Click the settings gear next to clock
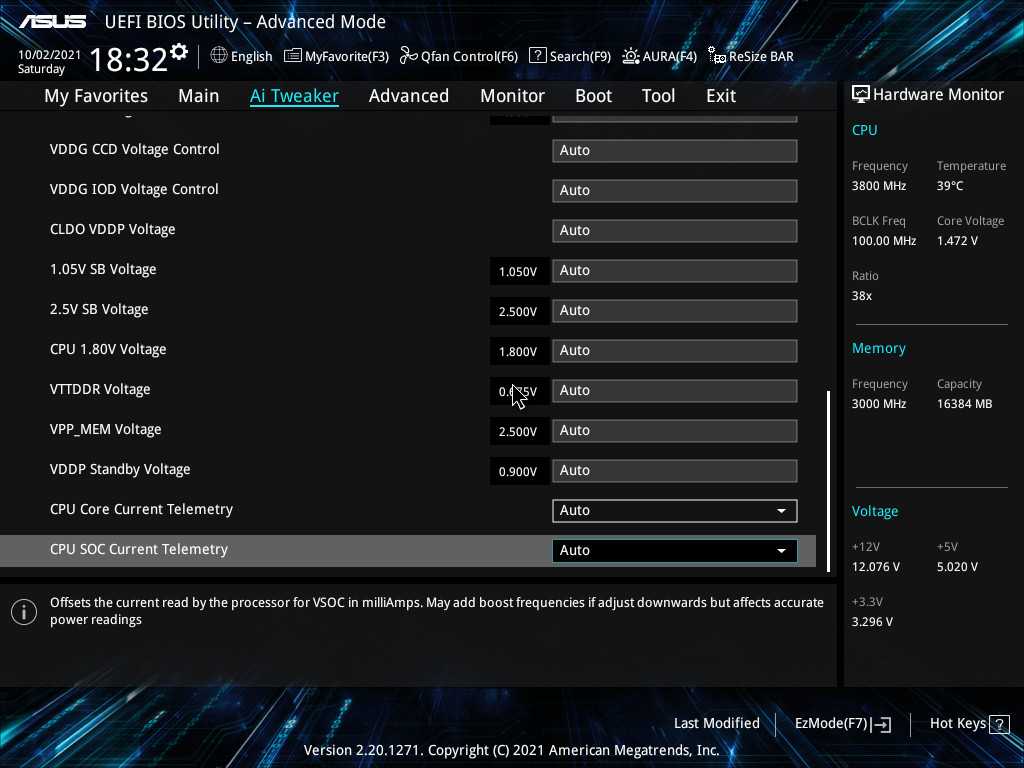 pos(179,52)
